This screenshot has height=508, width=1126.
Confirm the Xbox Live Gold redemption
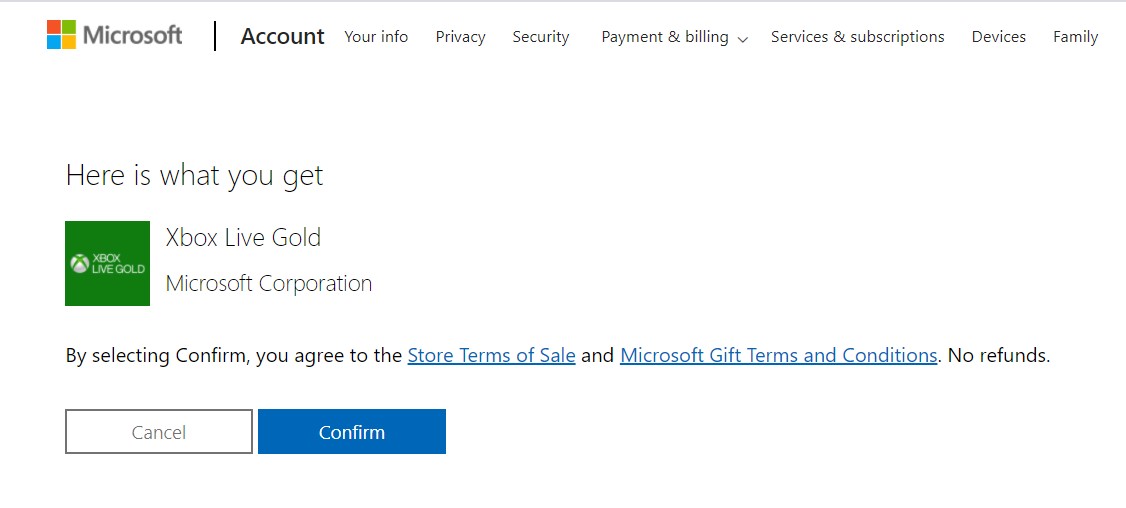click(x=352, y=431)
